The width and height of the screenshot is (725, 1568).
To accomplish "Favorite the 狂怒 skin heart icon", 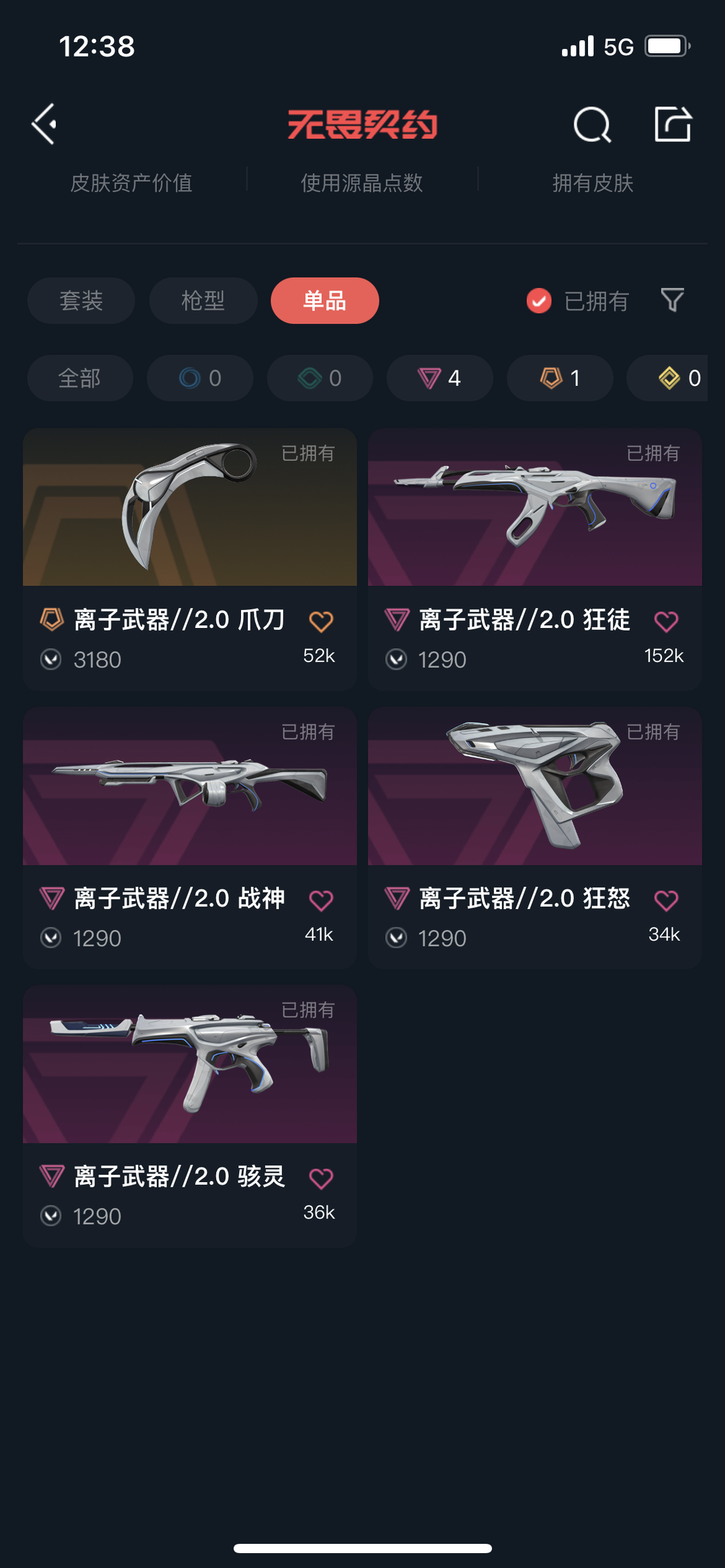I will [x=666, y=900].
